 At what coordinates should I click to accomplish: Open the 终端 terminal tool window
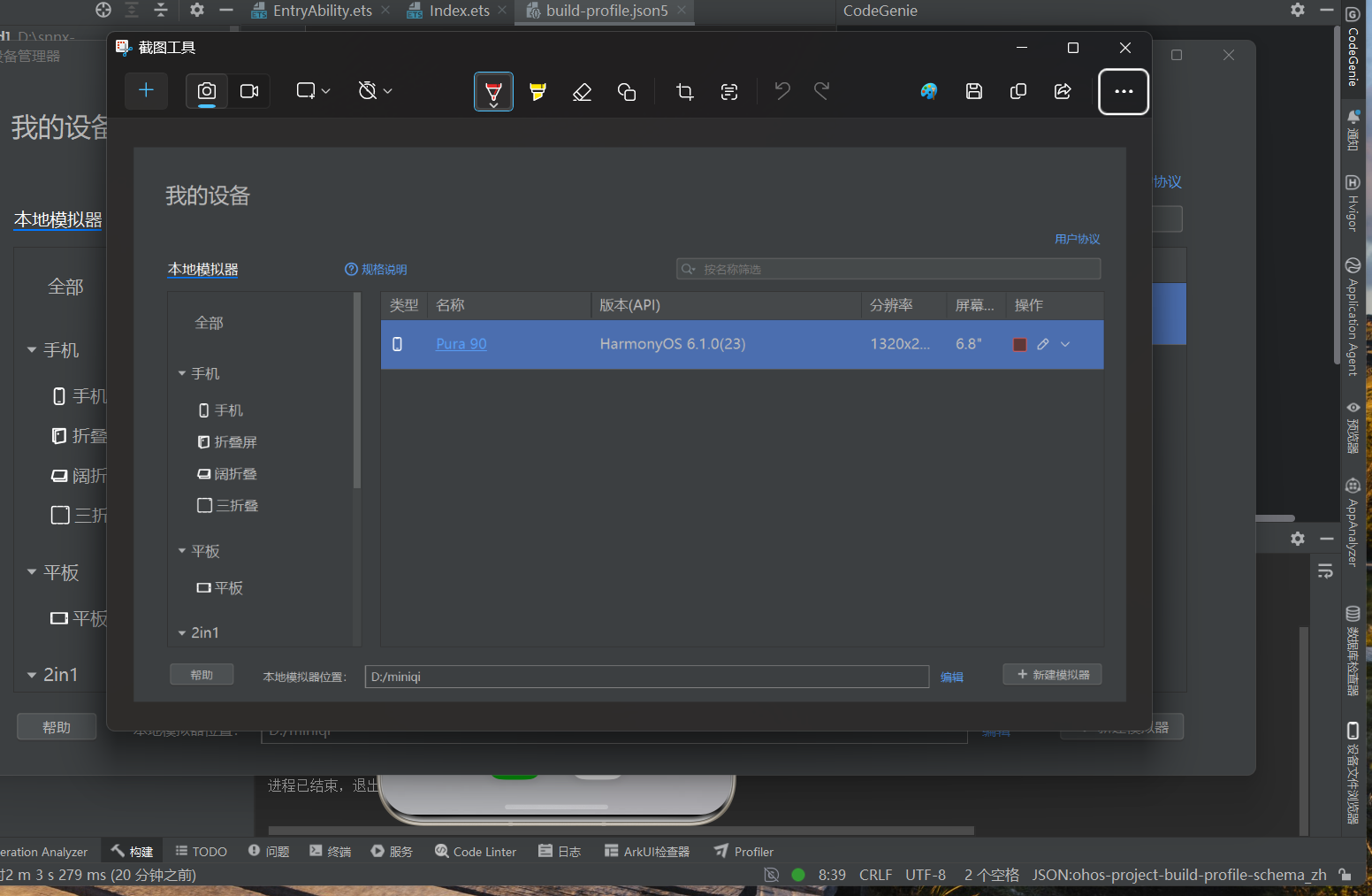coord(331,852)
